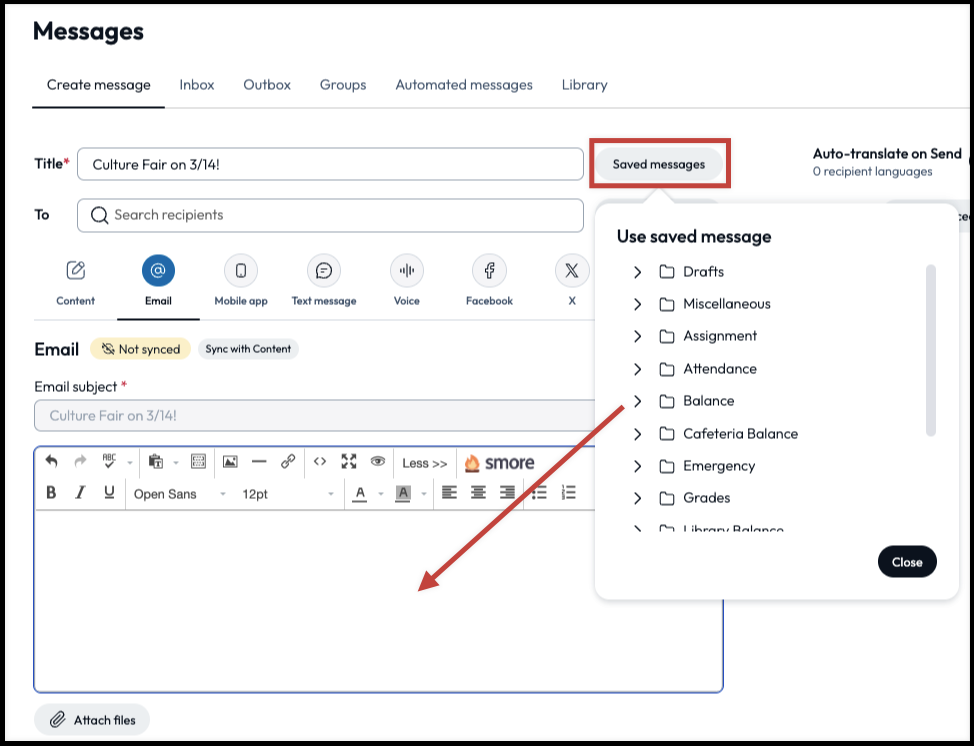Image resolution: width=974 pixels, height=746 pixels.
Task: Expand the Drafts folder
Action: [637, 272]
